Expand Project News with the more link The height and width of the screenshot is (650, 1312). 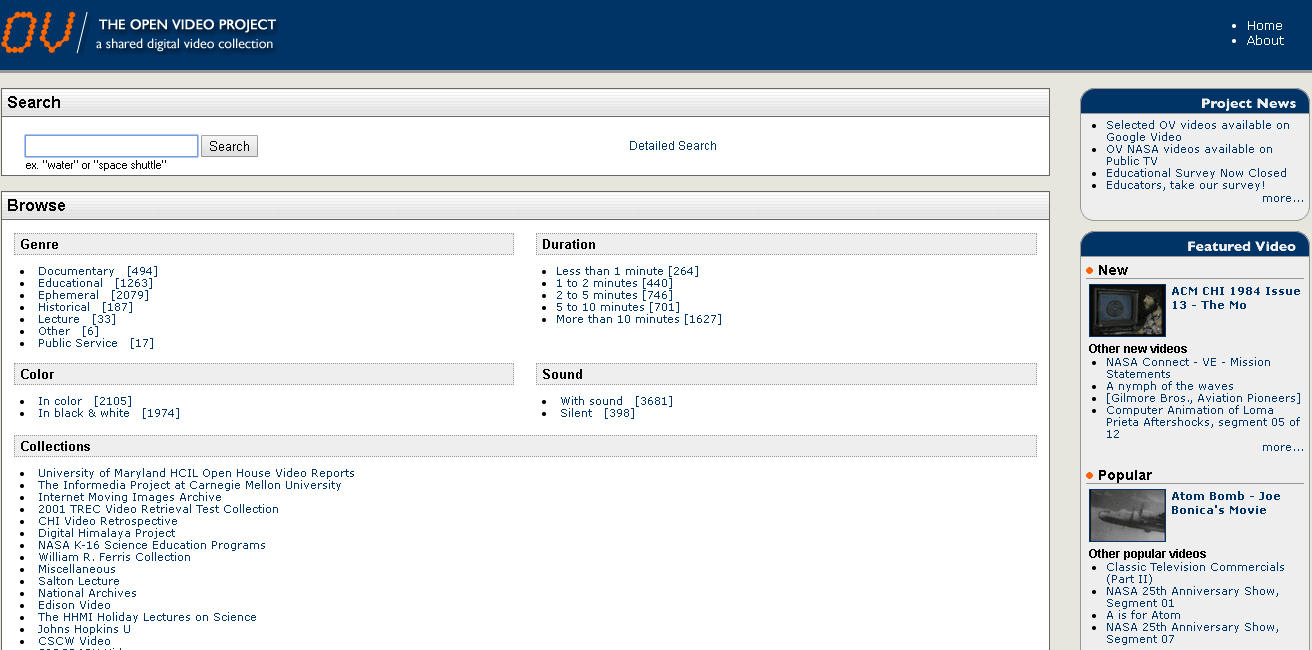[1282, 198]
